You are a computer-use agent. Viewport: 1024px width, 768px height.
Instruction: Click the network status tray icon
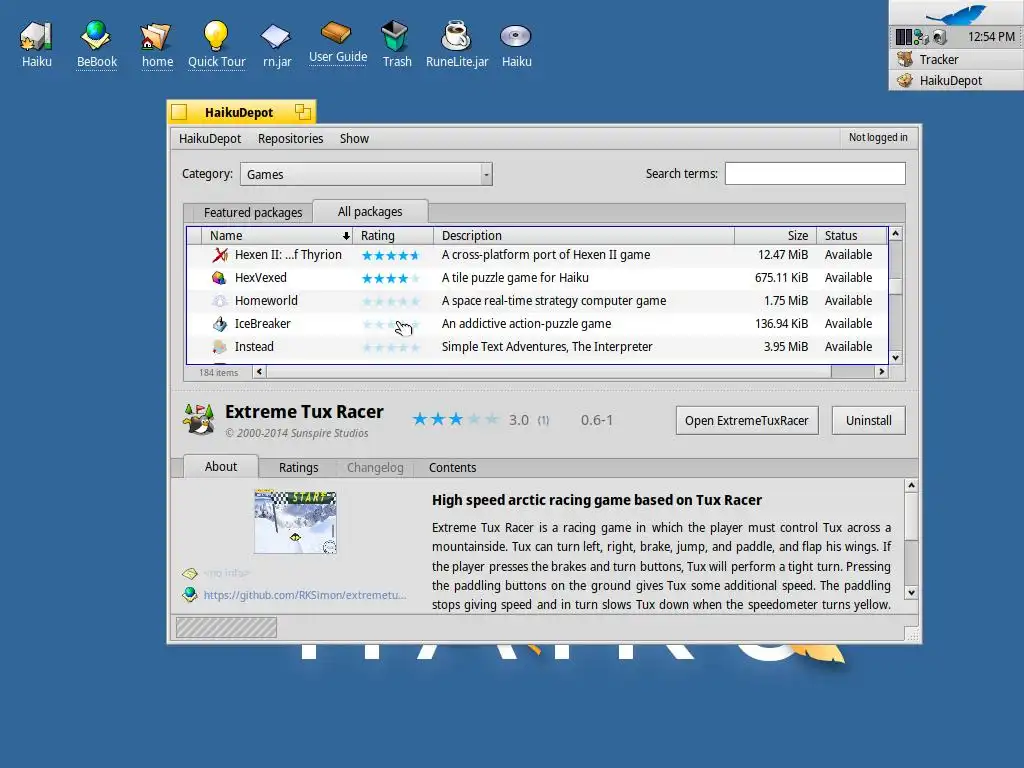click(x=921, y=37)
